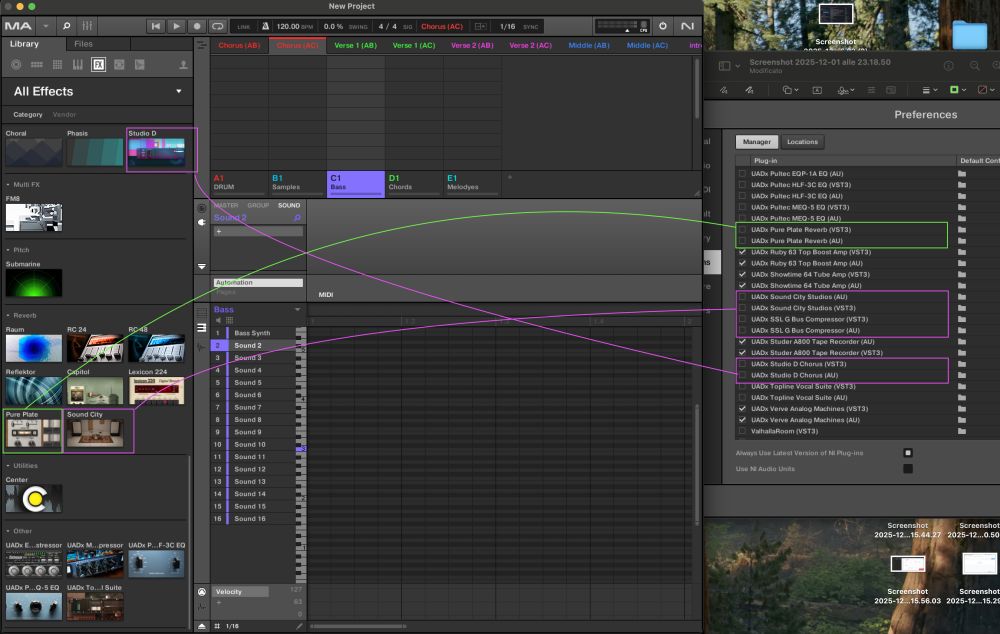Mute group with speaker icon under Bass
Screen dimensions: 1000x634
pos(218,320)
